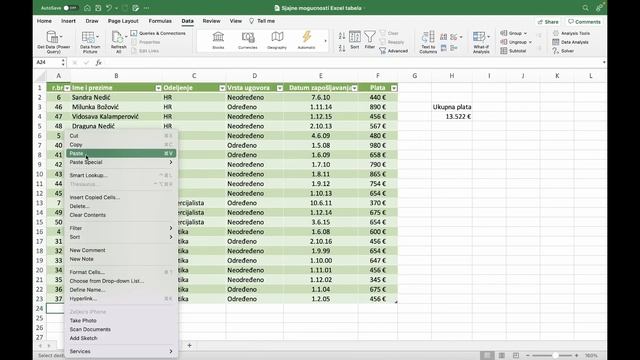Toggle the Filter funnel button
Screen dimensions: 640x360
[x=370, y=40]
